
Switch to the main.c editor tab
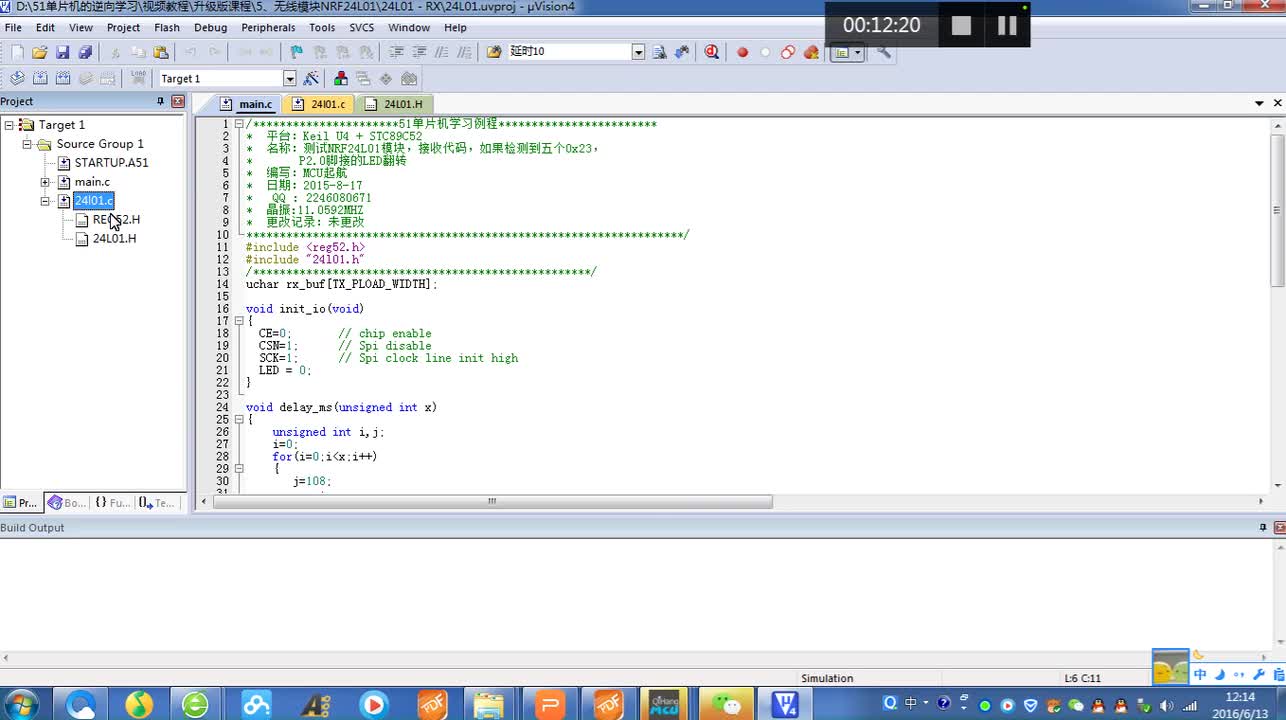(246, 104)
